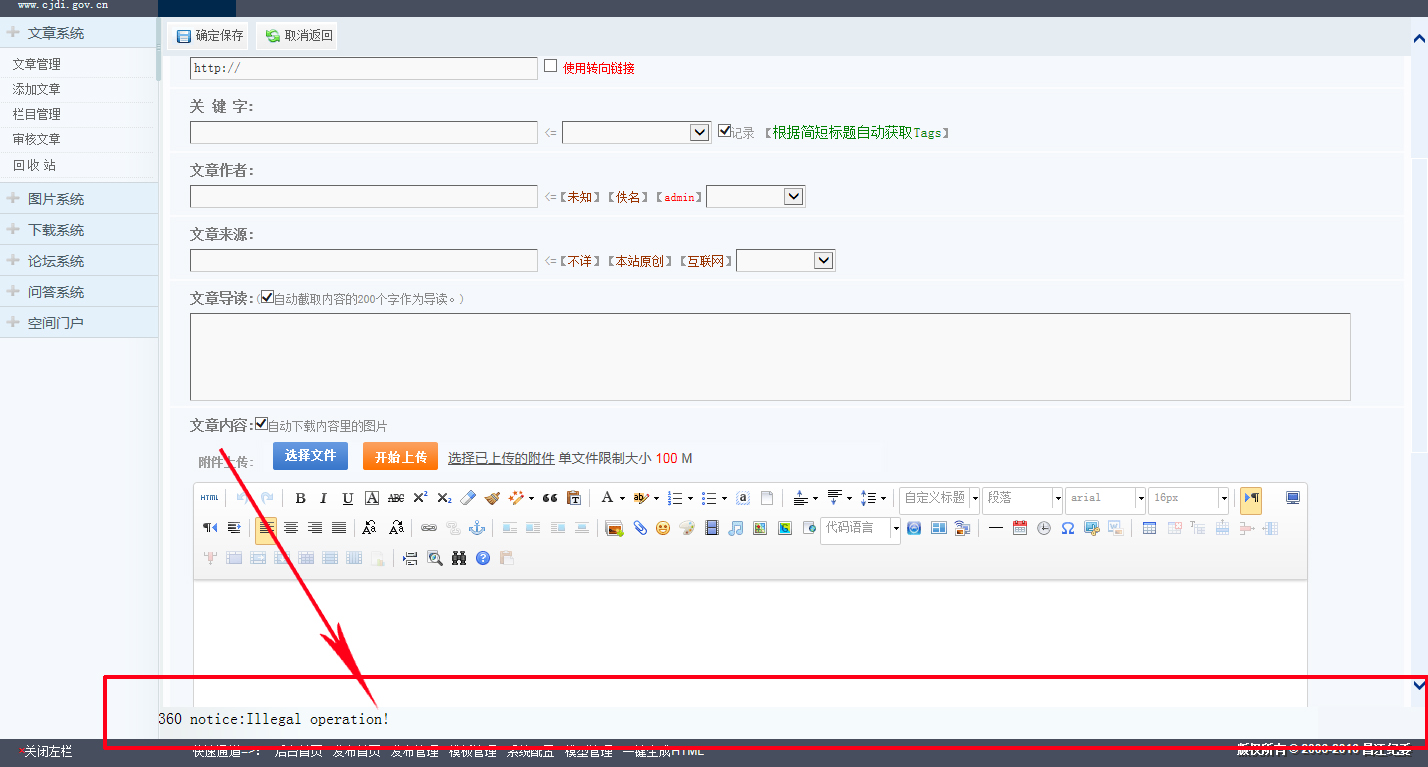Open the 选择已上传的附件 link

[x=501, y=458]
